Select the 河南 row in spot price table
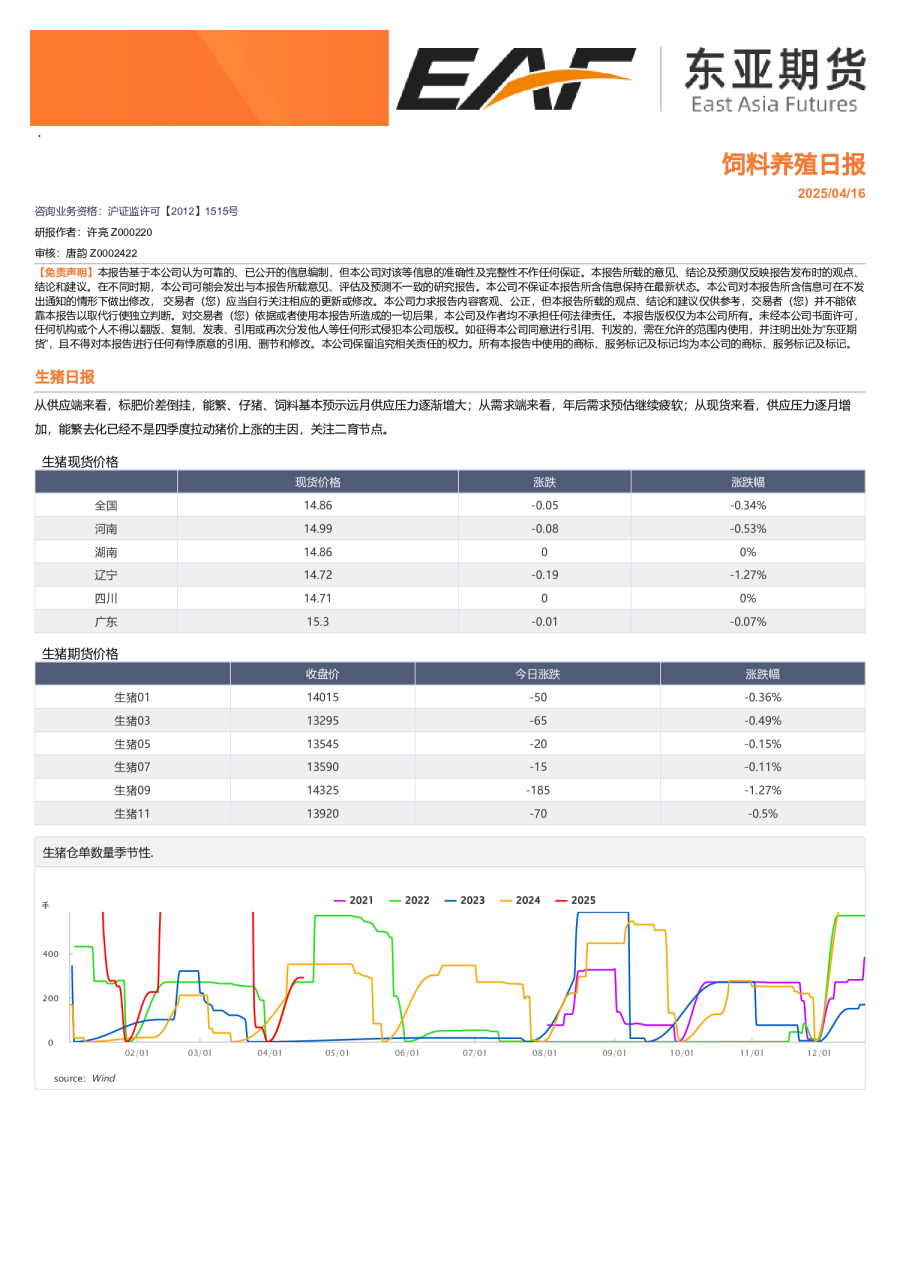 point(106,529)
